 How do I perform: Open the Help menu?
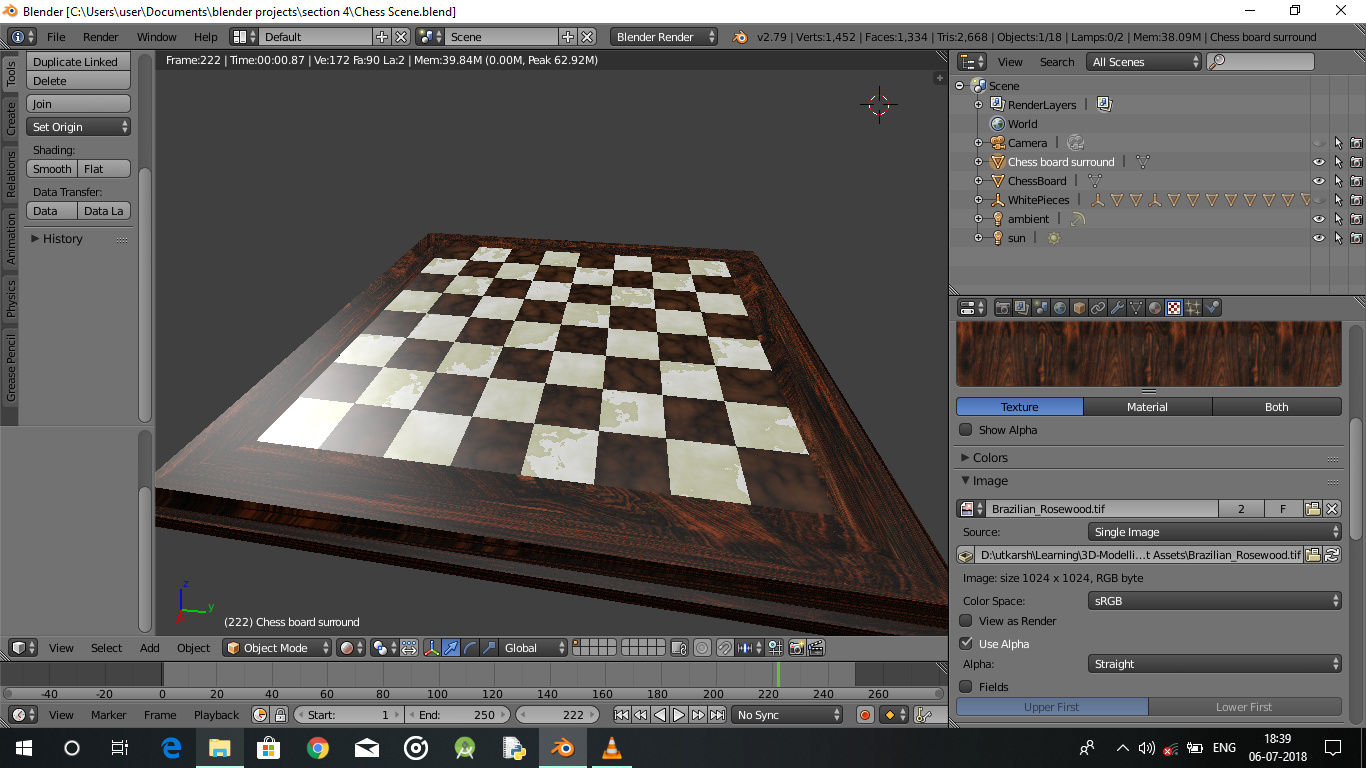pyautogui.click(x=206, y=37)
